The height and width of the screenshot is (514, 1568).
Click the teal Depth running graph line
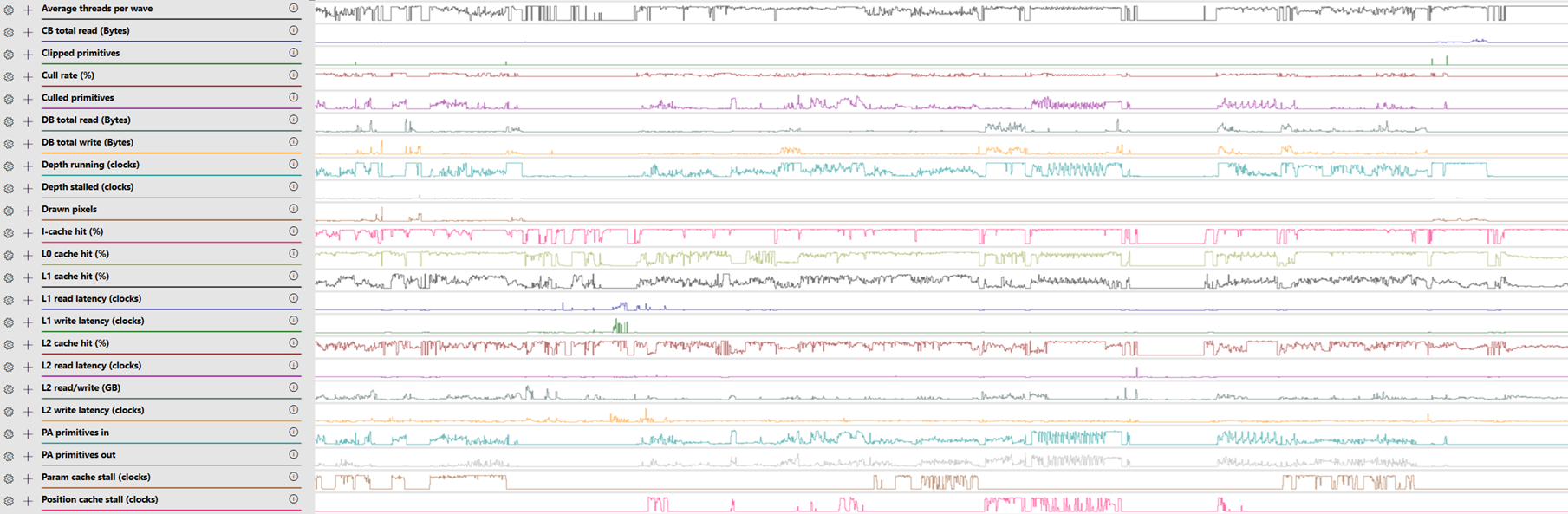pos(940,169)
